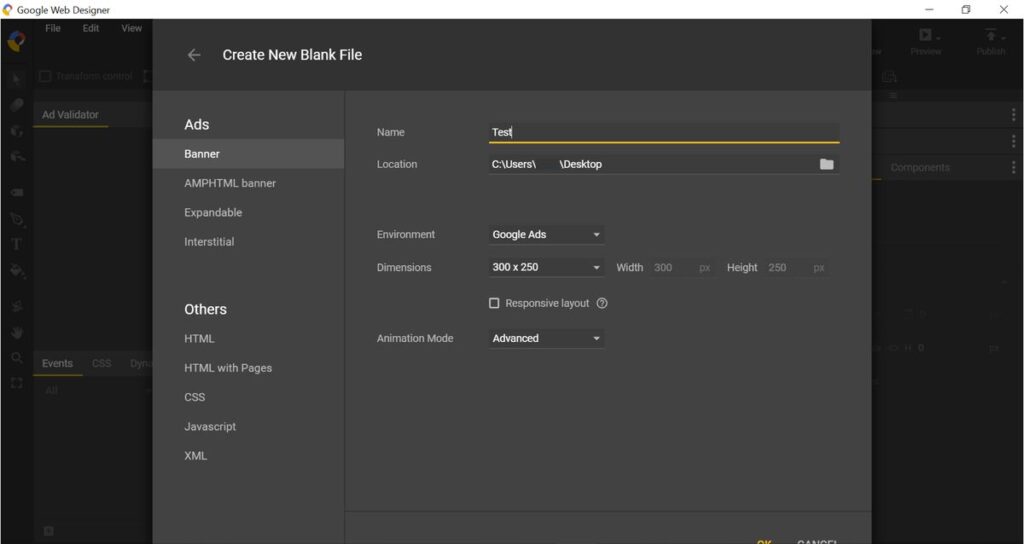Open the All filter dropdown in the Events panel
This screenshot has height=544, width=1024.
click(96, 391)
